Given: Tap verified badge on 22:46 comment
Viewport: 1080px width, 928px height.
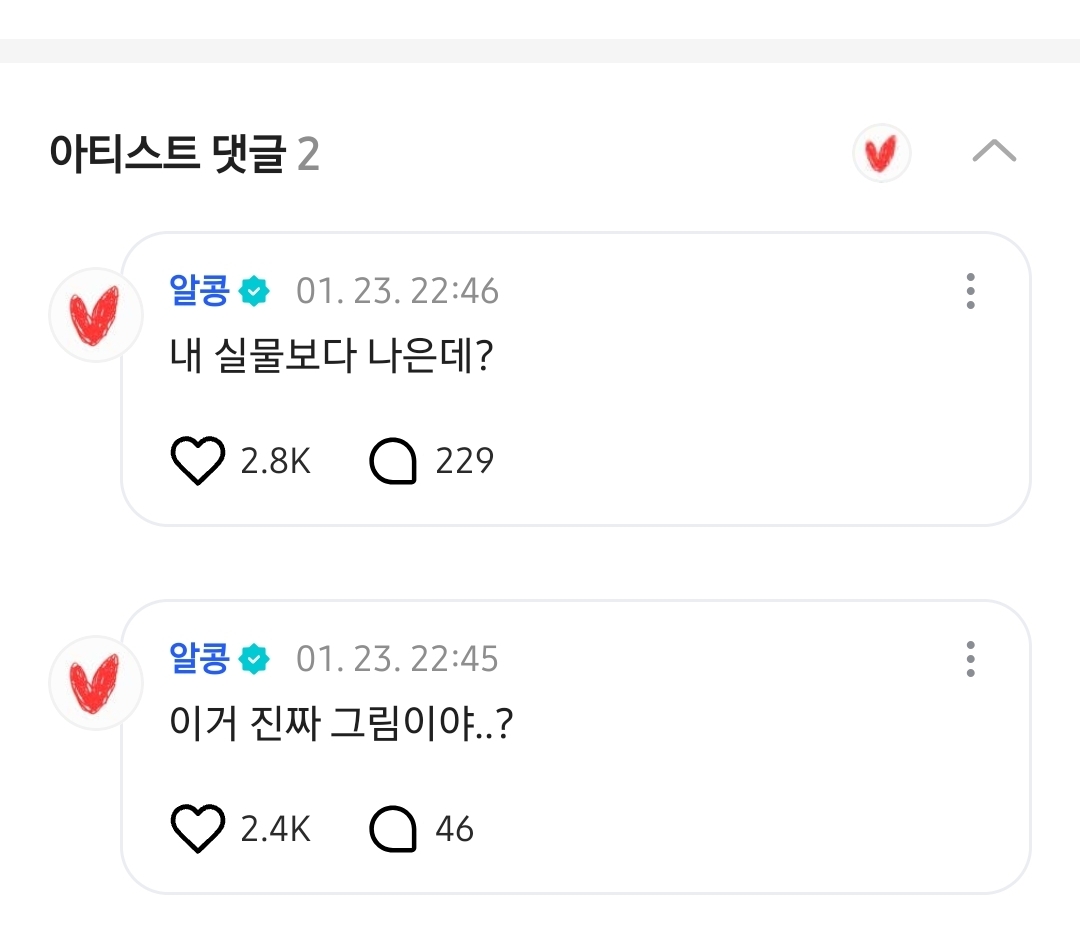Looking at the screenshot, I should click(255, 292).
